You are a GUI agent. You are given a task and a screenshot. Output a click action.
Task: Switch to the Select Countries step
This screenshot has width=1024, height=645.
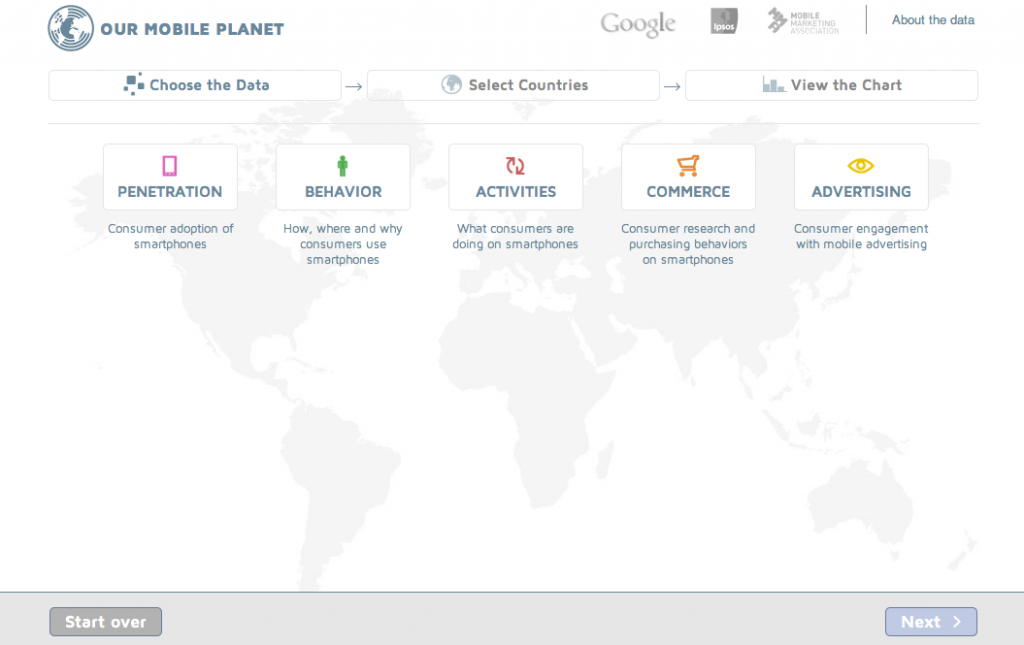click(513, 85)
